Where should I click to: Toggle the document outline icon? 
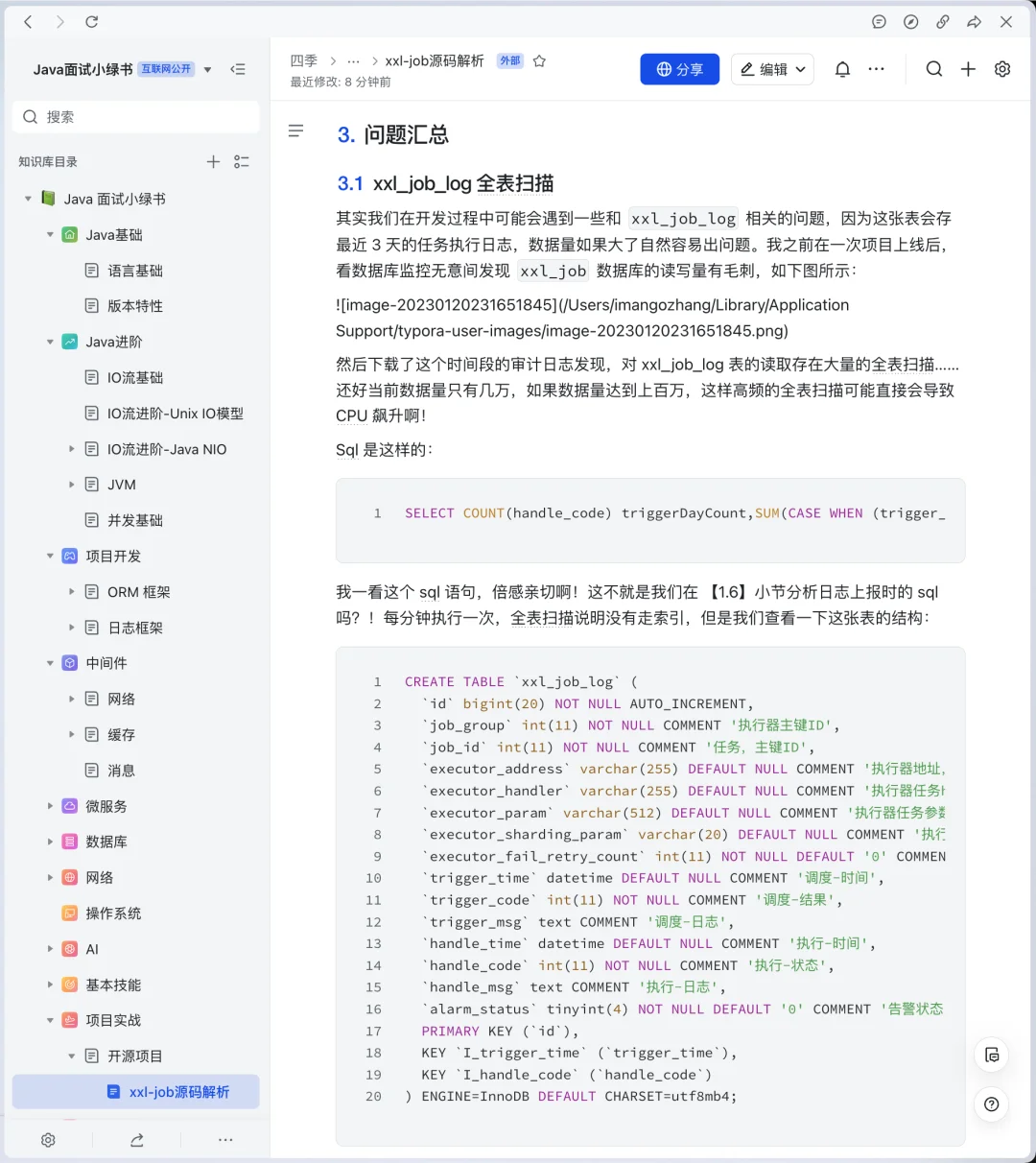[296, 131]
